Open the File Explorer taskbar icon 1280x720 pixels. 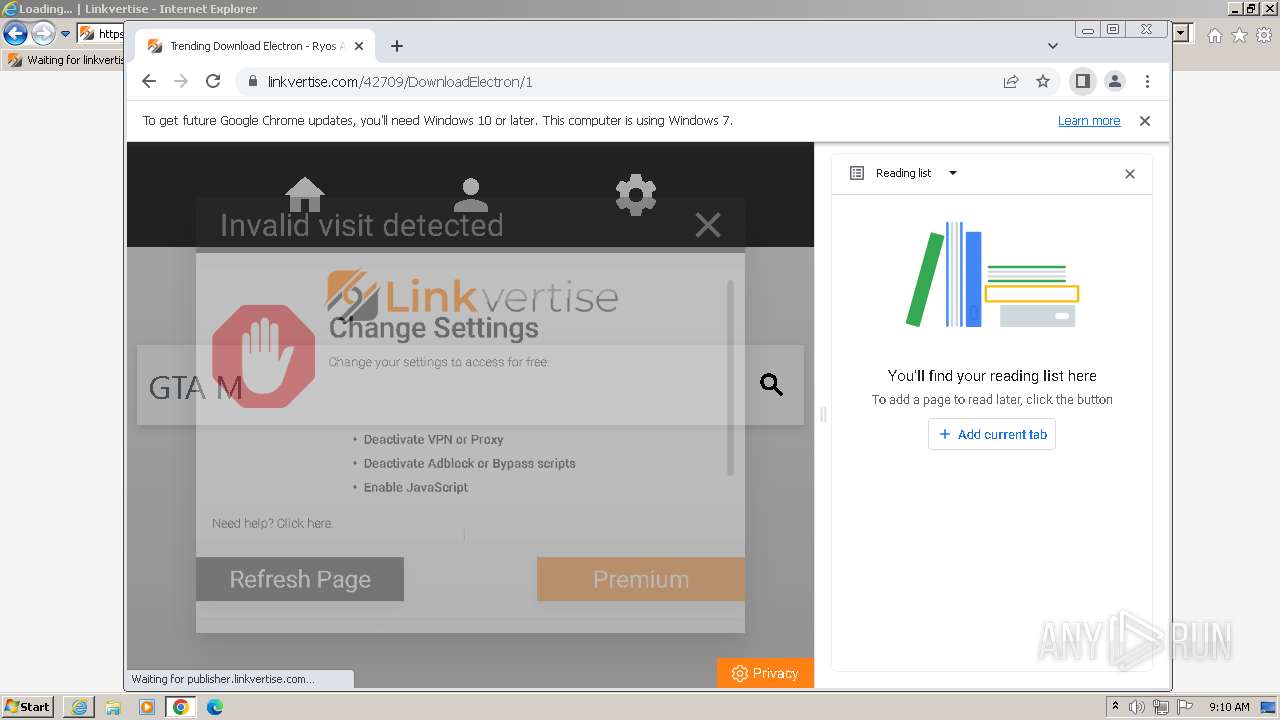pyautogui.click(x=113, y=707)
